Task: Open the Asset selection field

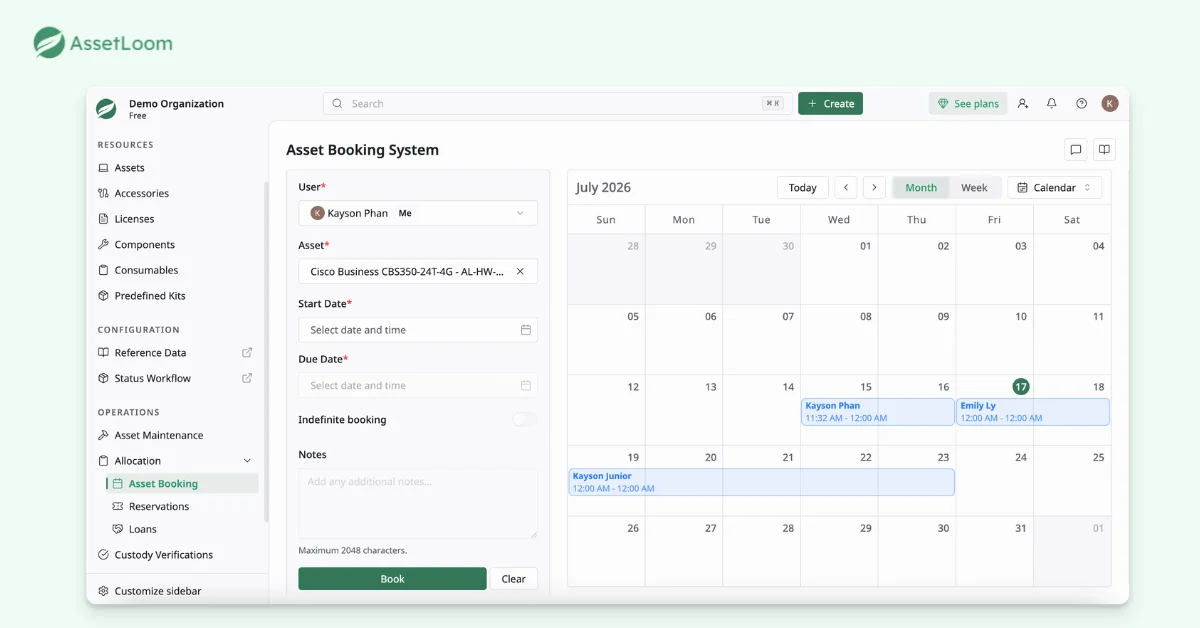Action: coord(418,272)
